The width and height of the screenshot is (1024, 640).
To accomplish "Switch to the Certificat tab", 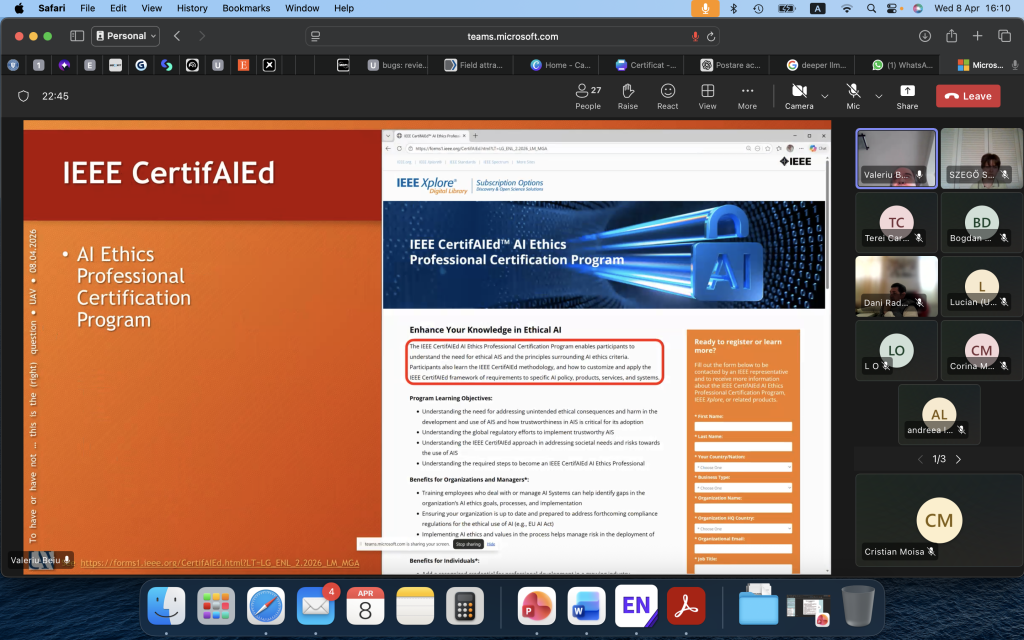I will [647, 65].
